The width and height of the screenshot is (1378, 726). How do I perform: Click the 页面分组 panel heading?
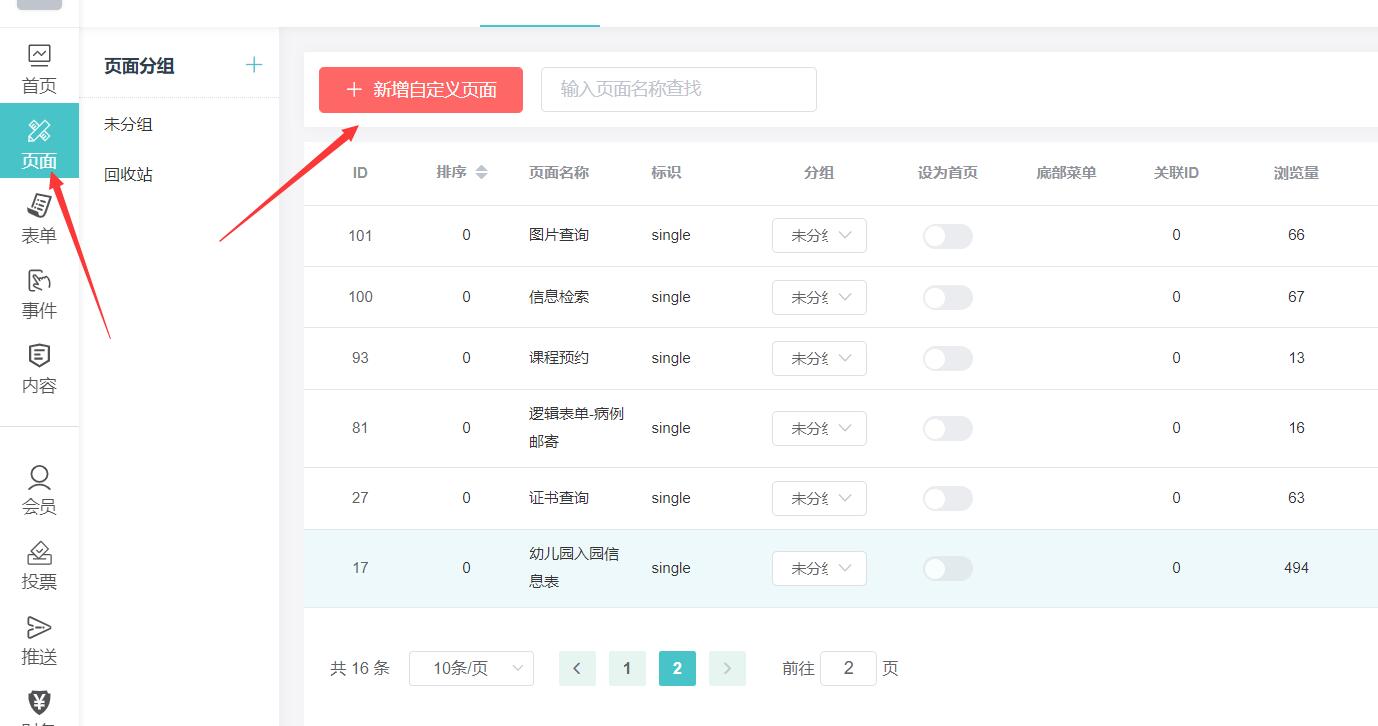139,66
